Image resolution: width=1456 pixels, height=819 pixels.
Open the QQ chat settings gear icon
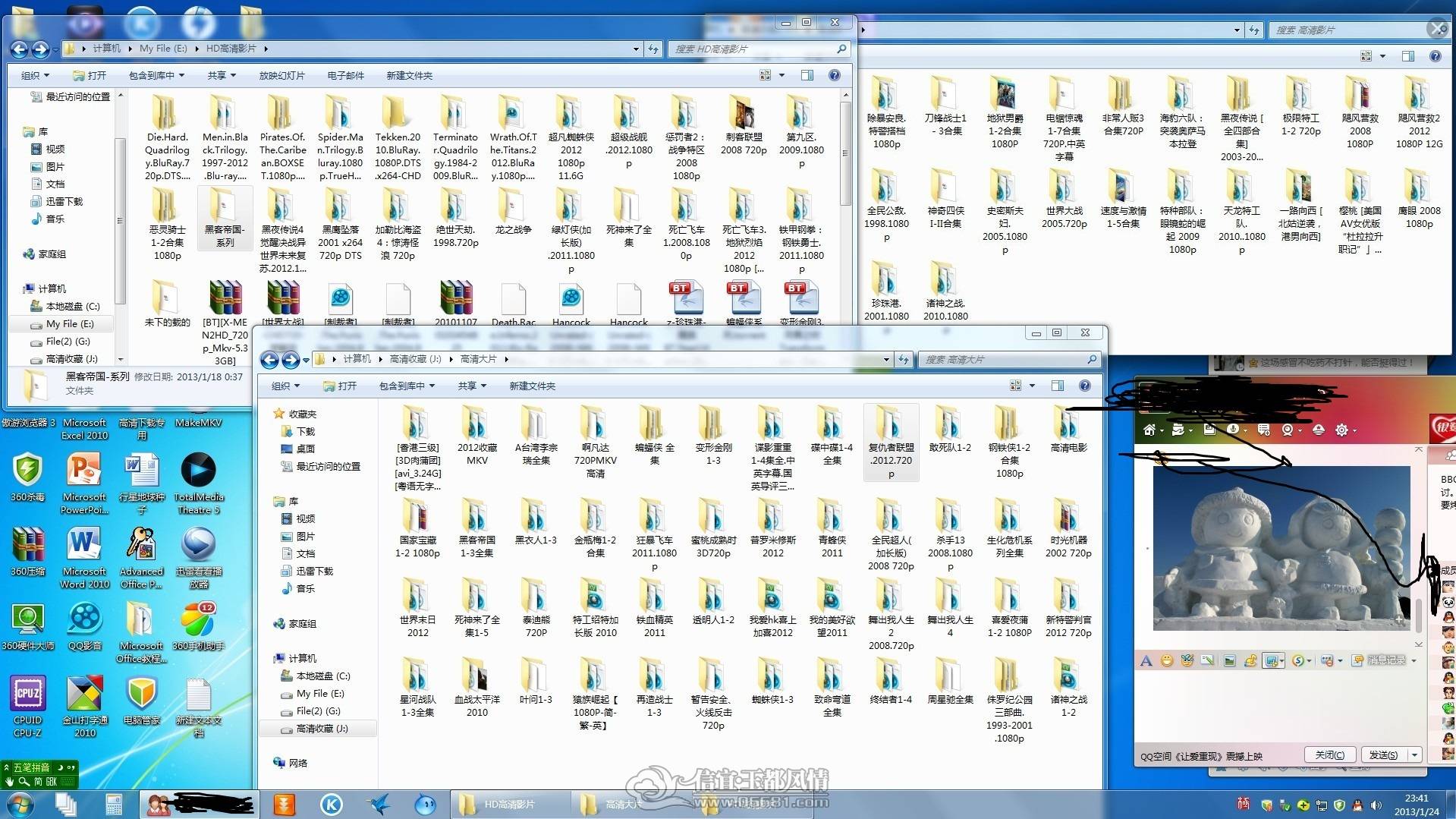click(x=1341, y=430)
